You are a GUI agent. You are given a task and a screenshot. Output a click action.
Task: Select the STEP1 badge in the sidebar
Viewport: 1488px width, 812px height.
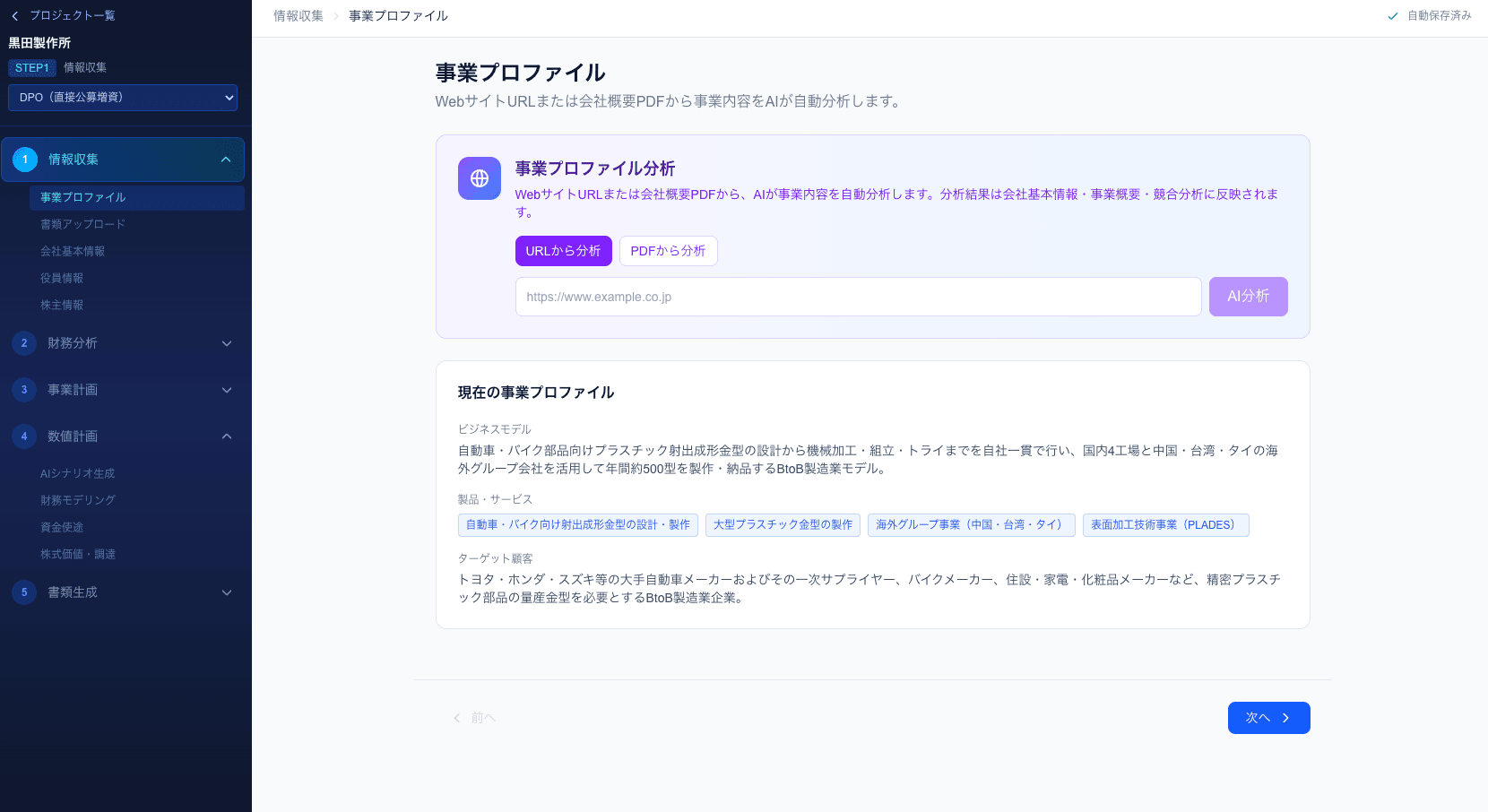[x=32, y=67]
